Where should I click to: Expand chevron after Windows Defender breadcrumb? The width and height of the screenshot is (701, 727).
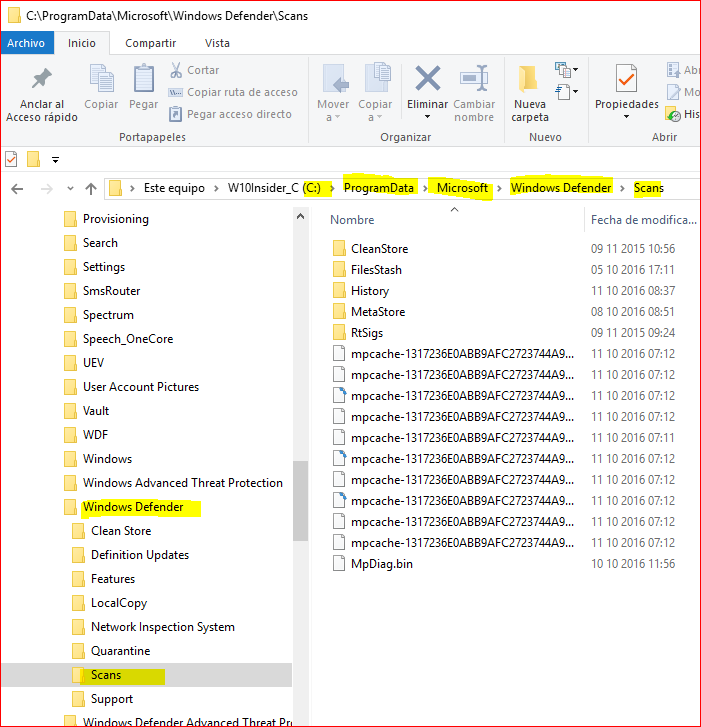click(623, 188)
